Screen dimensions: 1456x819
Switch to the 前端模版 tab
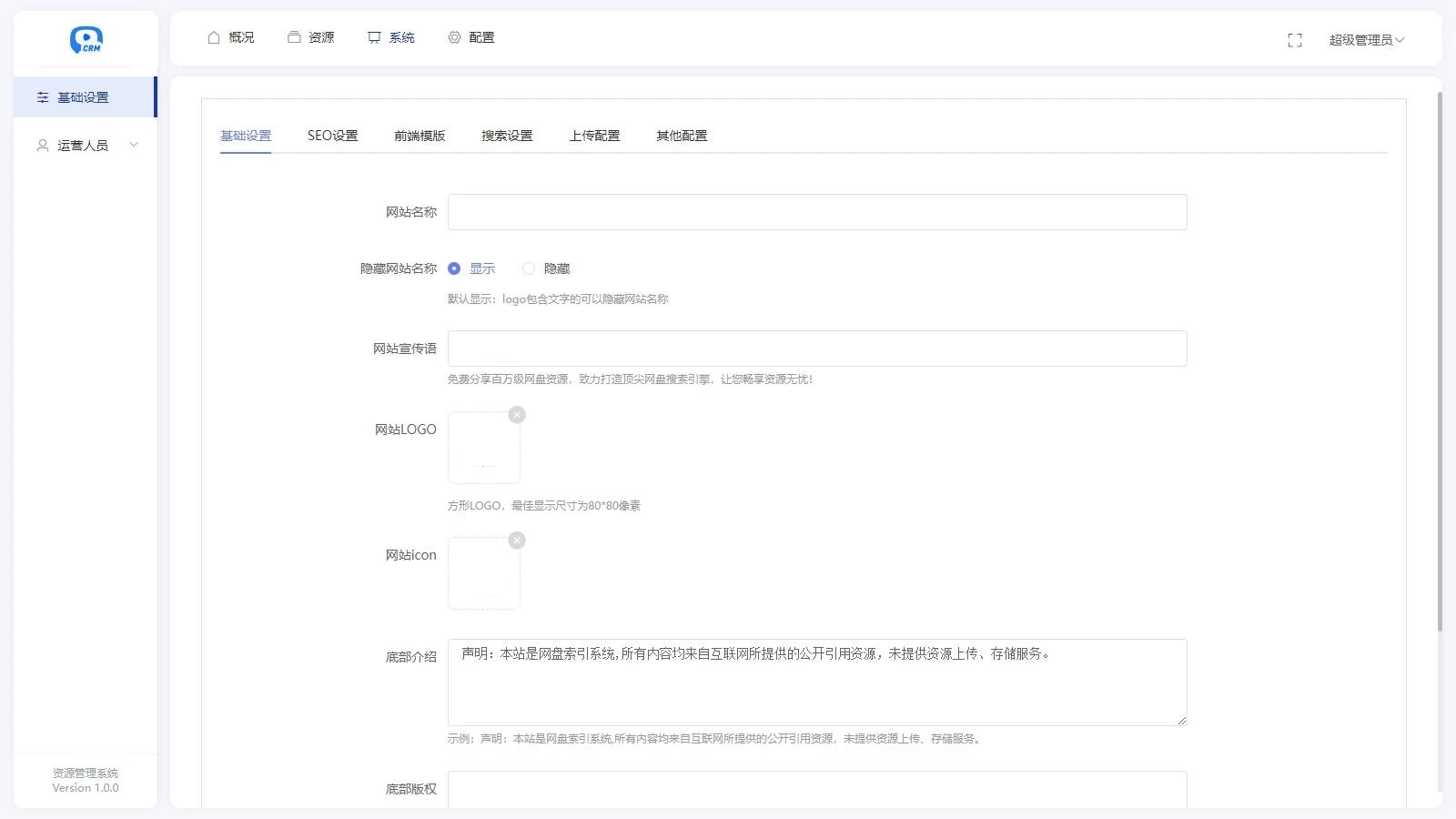click(420, 136)
